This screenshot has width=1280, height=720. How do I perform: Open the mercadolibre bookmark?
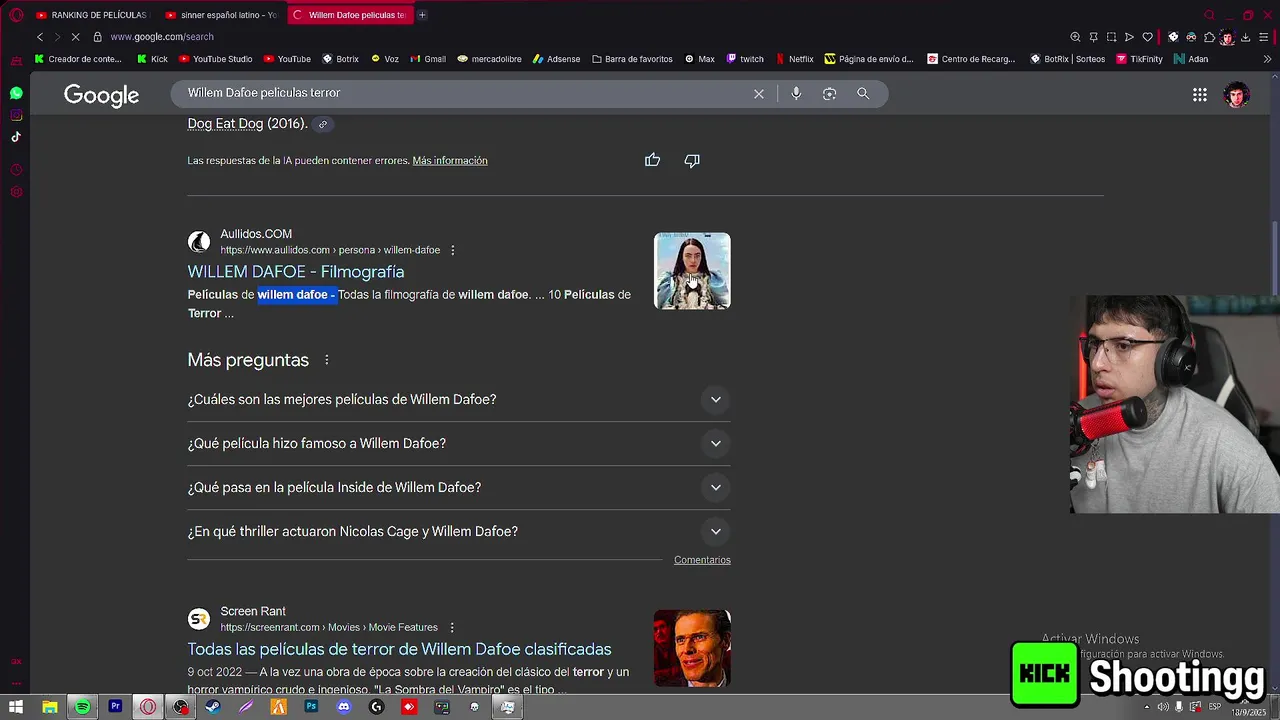pos(489,59)
